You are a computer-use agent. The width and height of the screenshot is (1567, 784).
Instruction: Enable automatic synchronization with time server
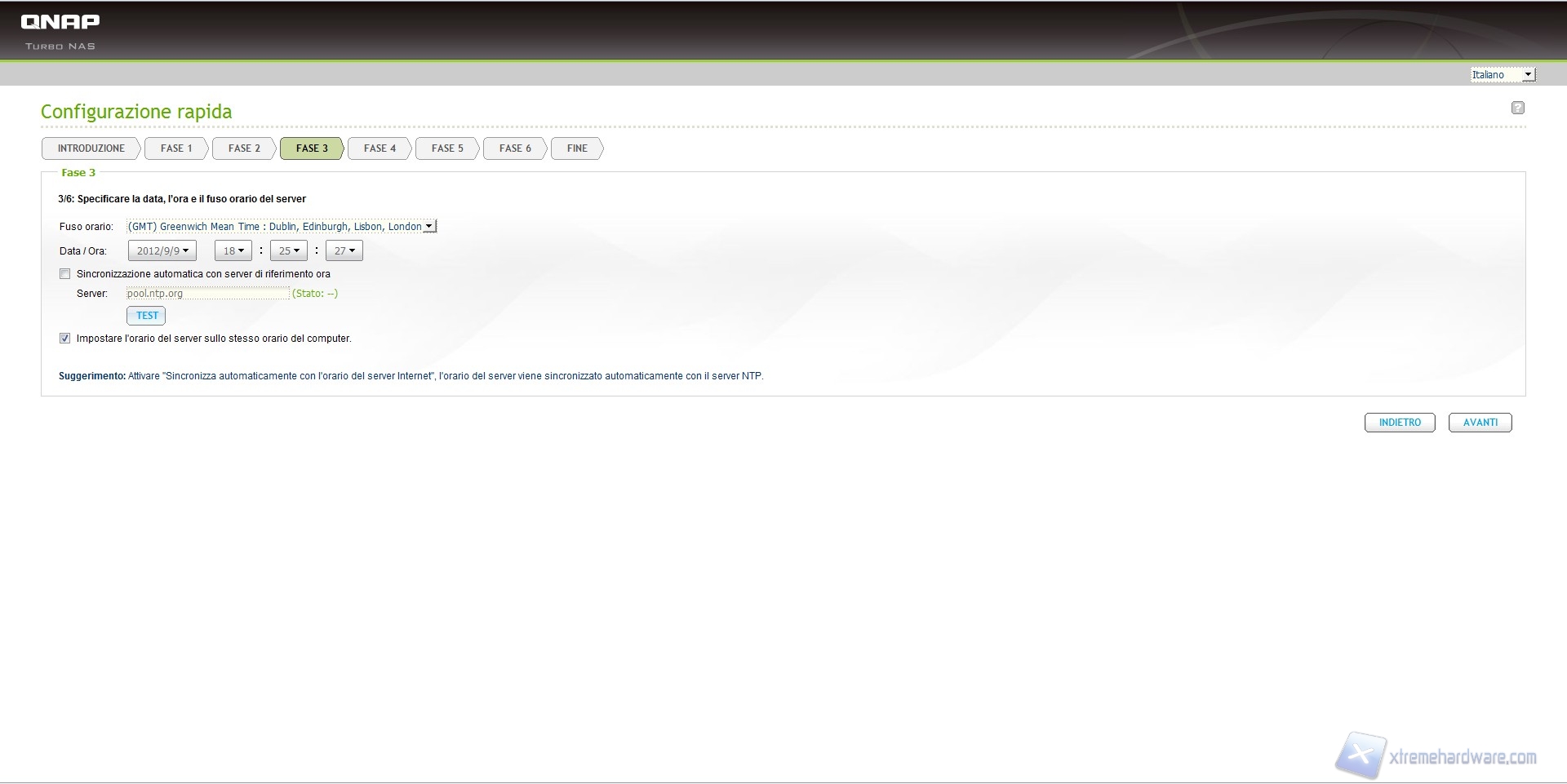(x=65, y=274)
